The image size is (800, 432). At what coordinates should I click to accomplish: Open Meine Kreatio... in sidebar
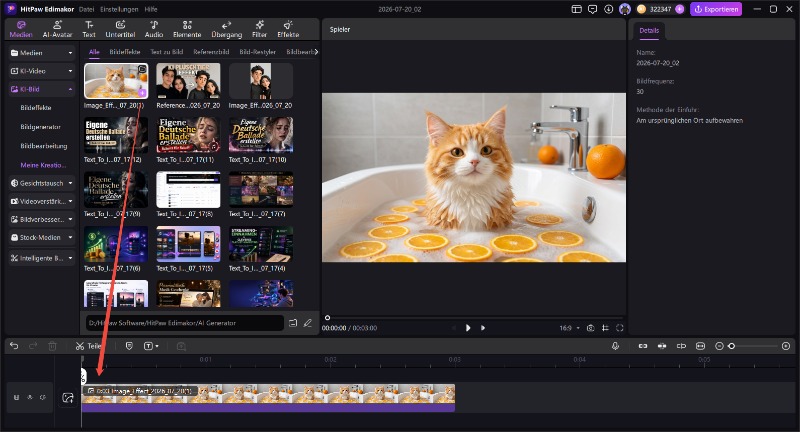pyautogui.click(x=43, y=165)
